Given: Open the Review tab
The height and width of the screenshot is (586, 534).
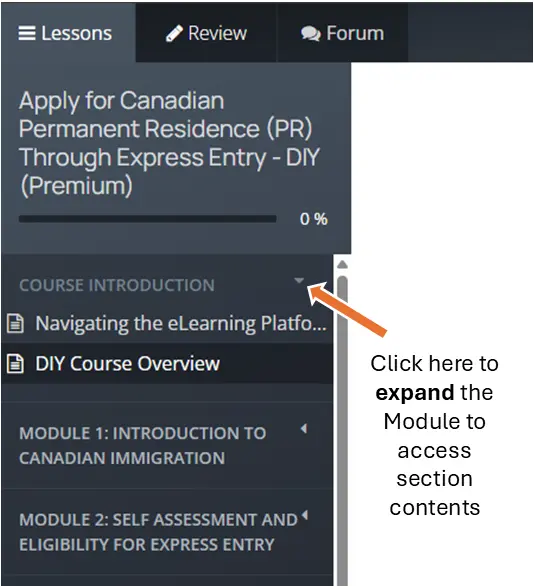Looking at the screenshot, I should [206, 33].
